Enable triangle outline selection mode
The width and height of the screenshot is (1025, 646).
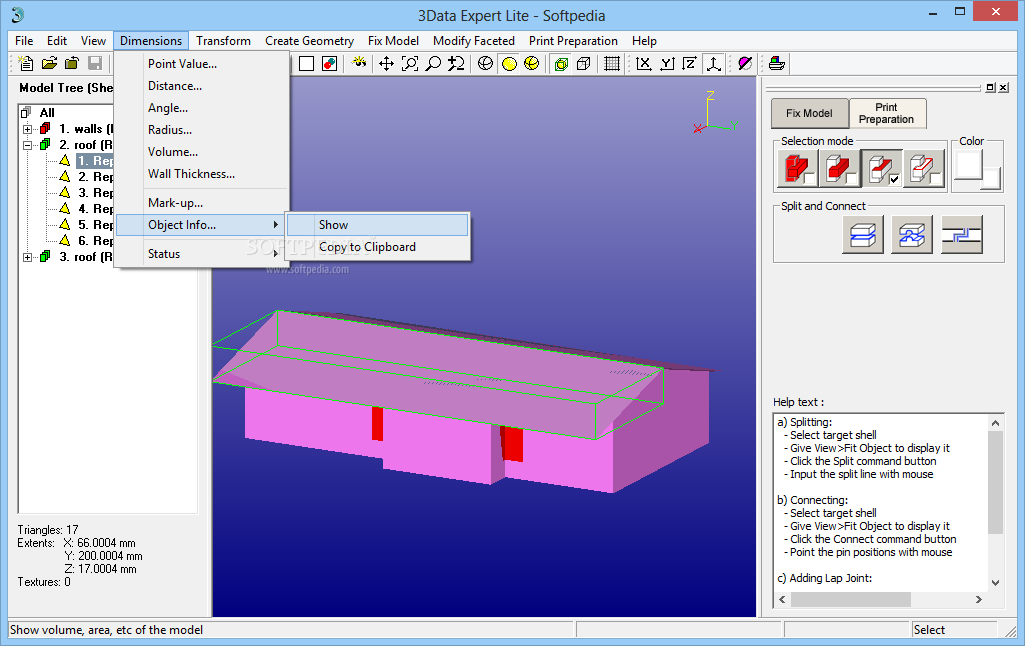[923, 169]
